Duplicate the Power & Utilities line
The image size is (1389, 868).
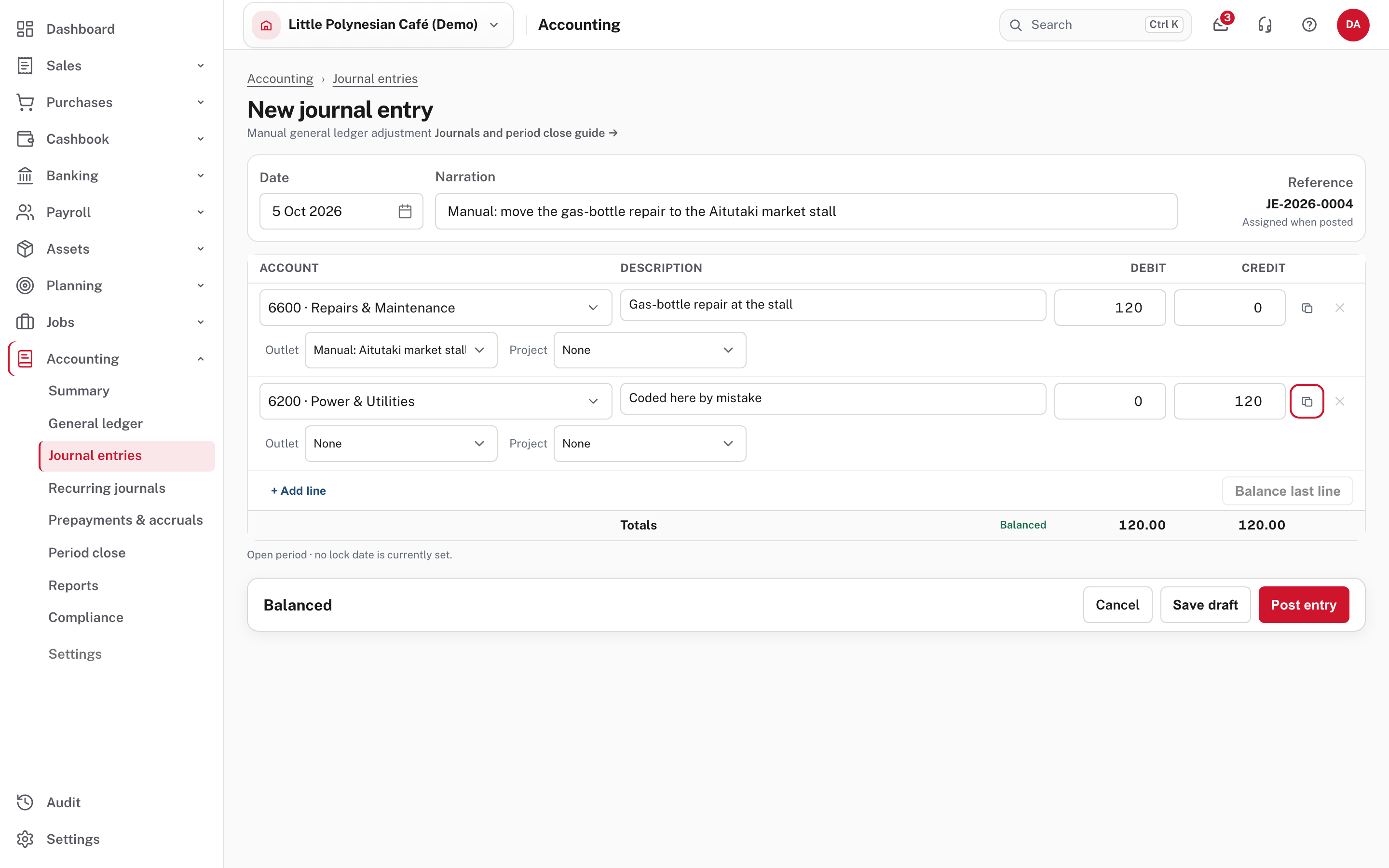[x=1307, y=401]
